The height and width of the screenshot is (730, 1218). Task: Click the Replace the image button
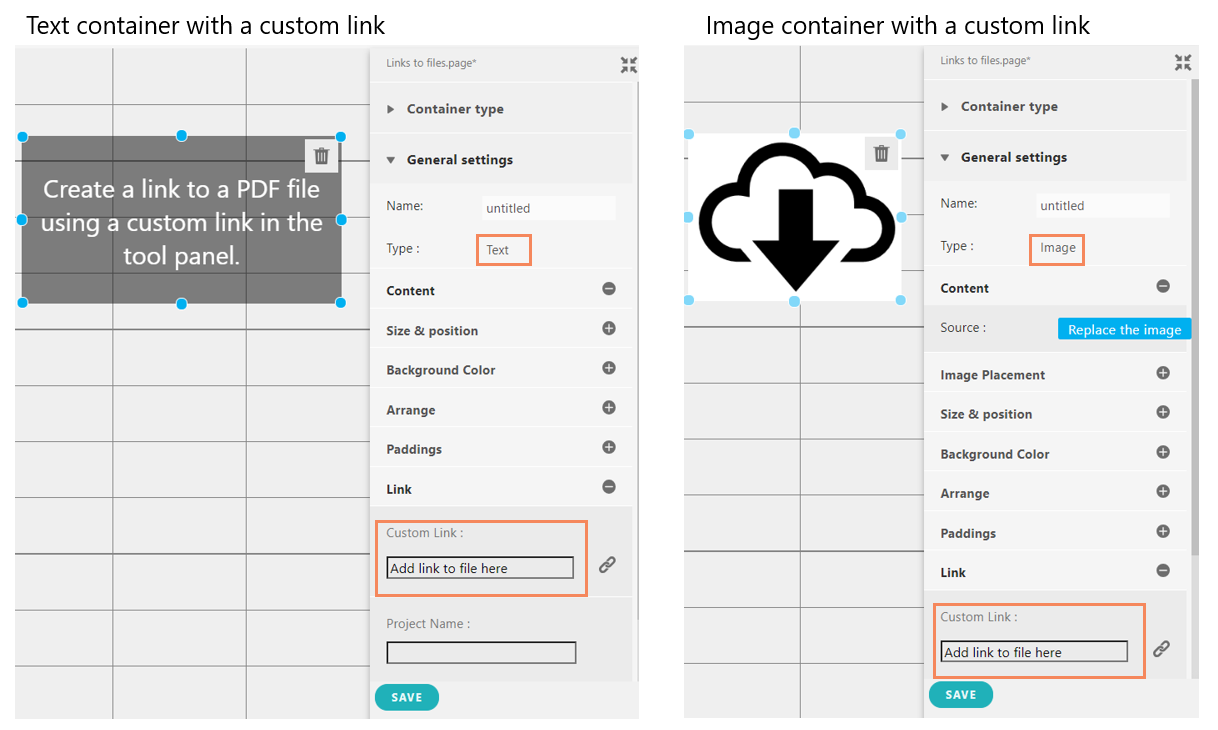(x=1124, y=329)
